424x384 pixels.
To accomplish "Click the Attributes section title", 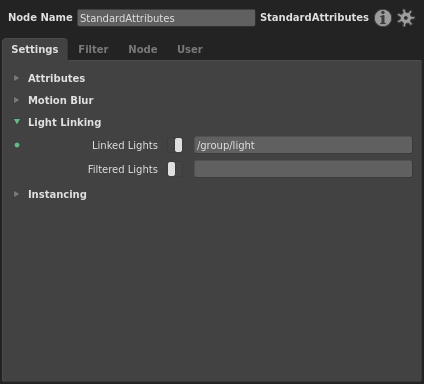I will (56, 78).
